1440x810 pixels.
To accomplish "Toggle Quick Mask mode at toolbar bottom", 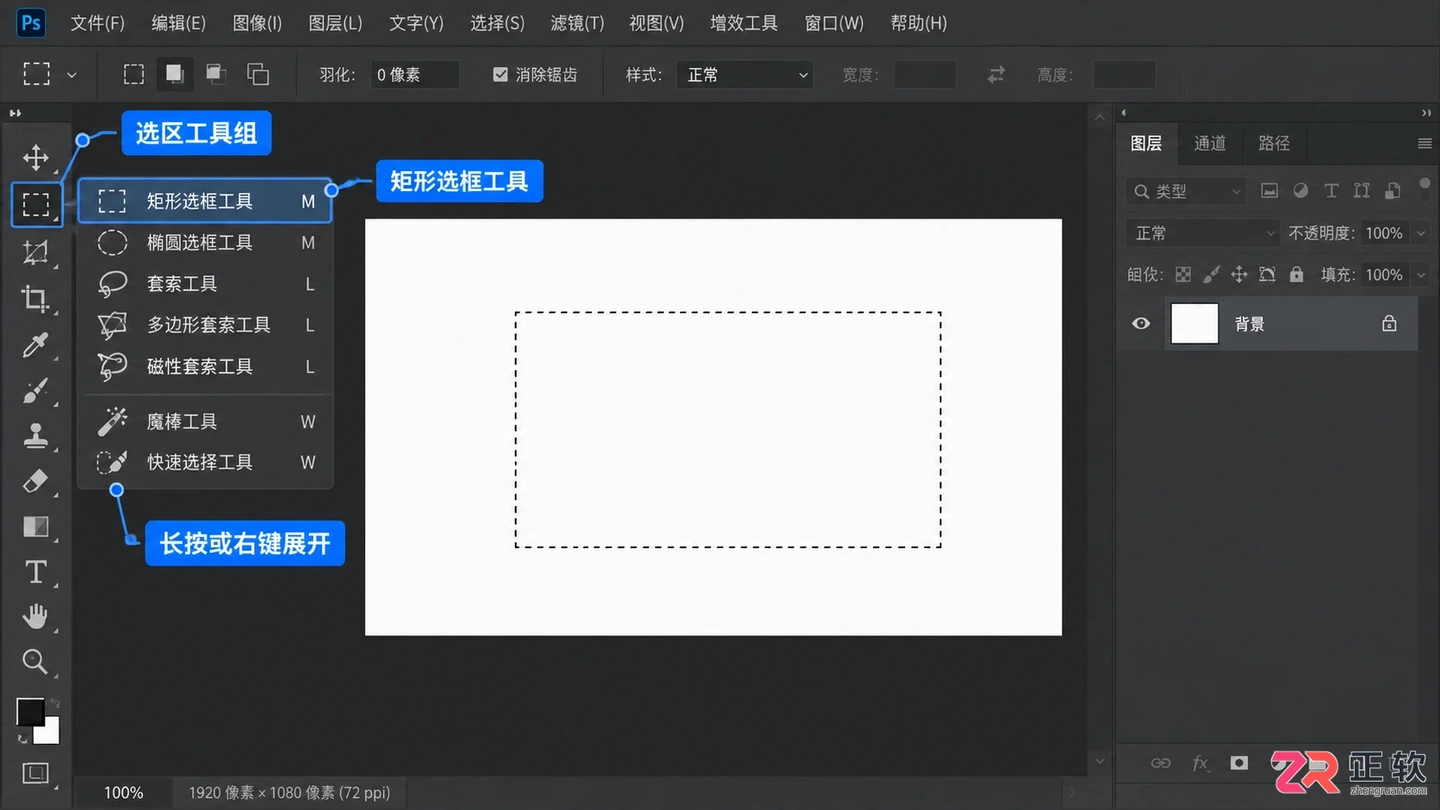I will 36,772.
